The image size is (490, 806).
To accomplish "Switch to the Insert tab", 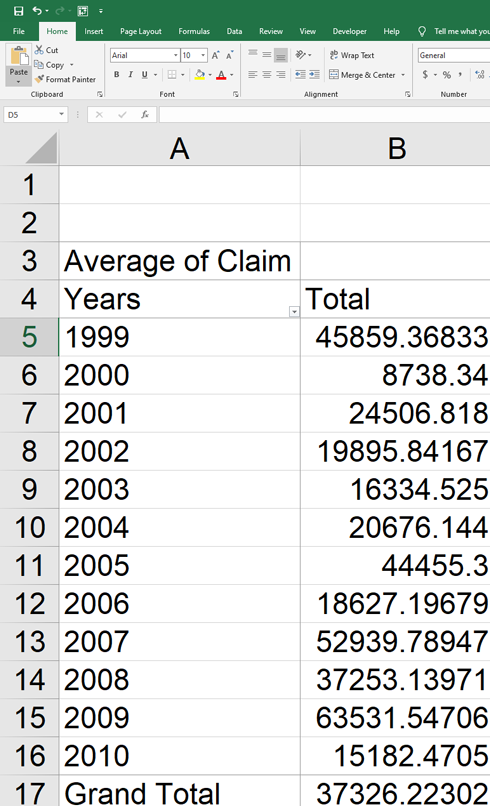I will pyautogui.click(x=94, y=31).
